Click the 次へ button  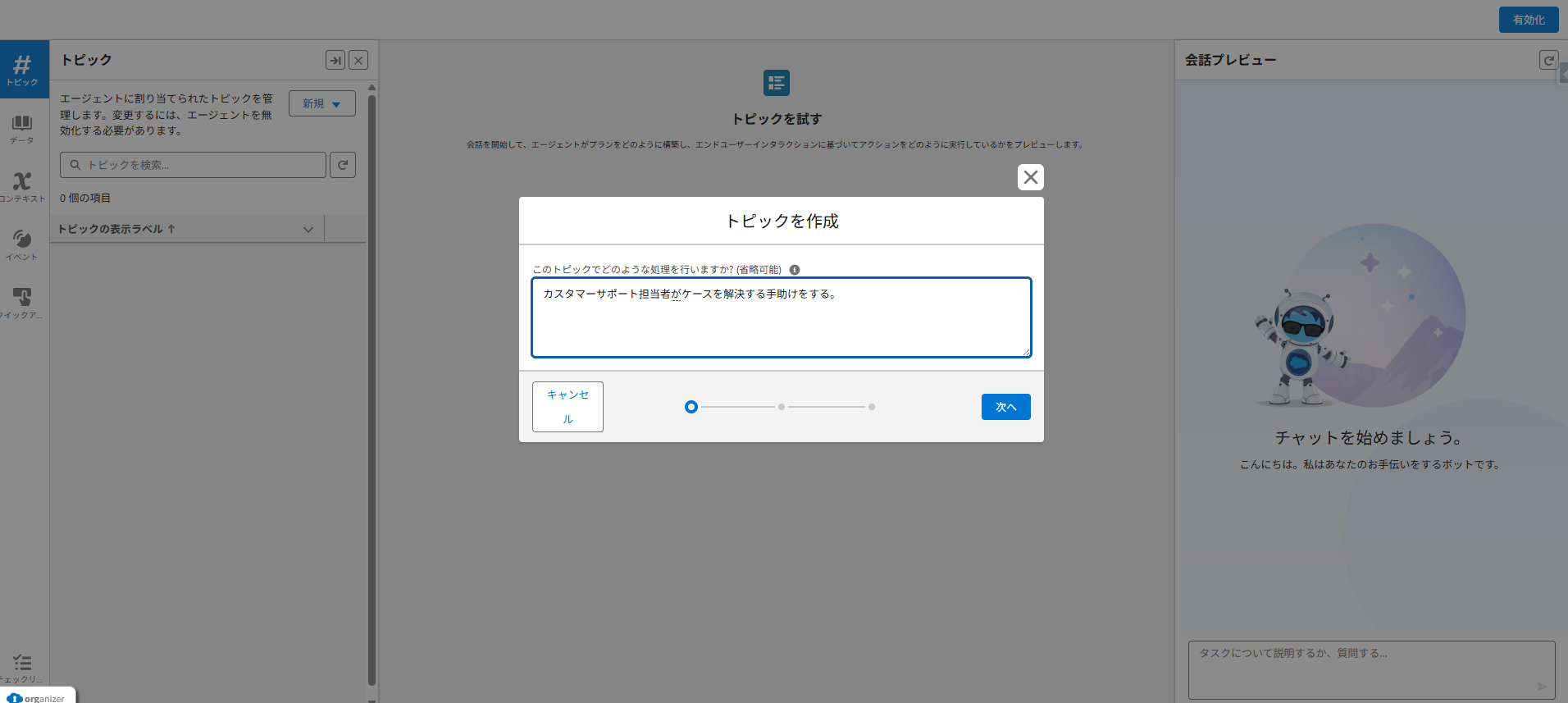[1005, 407]
